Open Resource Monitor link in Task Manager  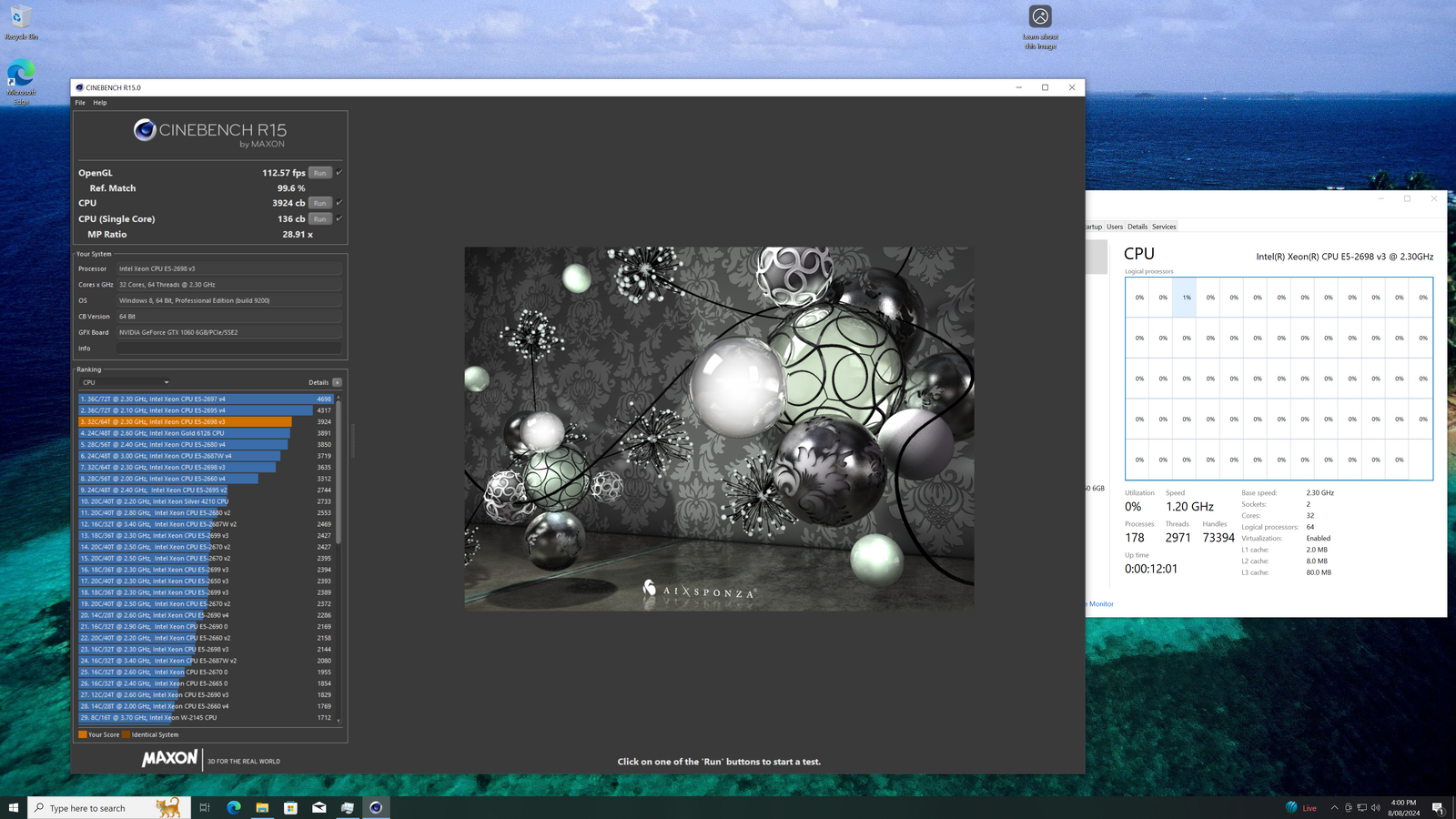coord(1100,604)
